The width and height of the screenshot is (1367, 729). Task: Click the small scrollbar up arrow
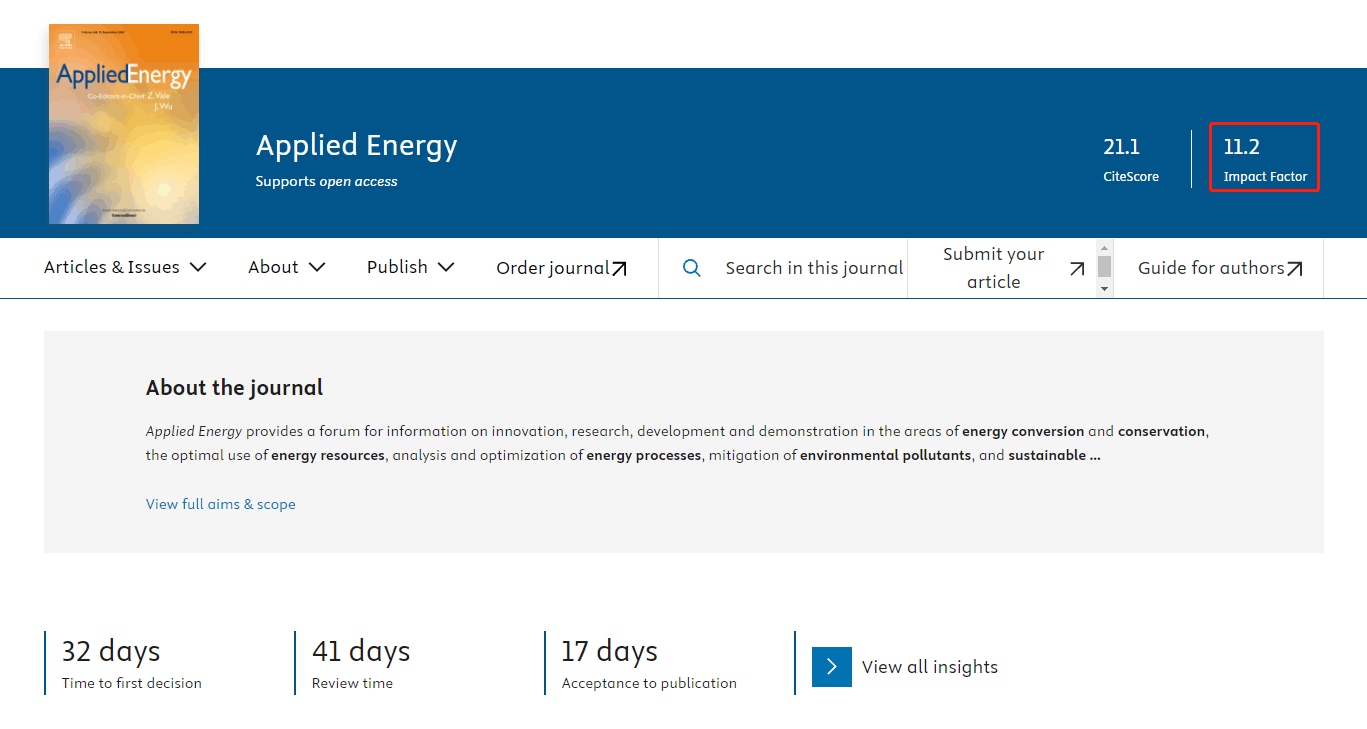[1105, 247]
